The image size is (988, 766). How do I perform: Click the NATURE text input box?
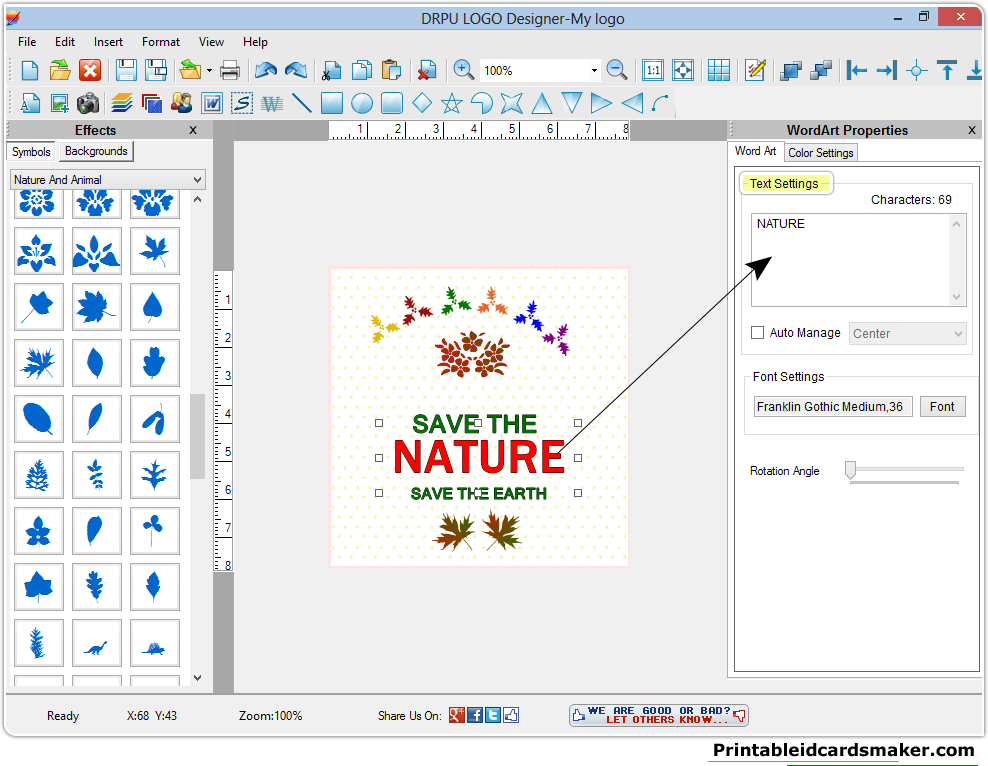(x=858, y=260)
